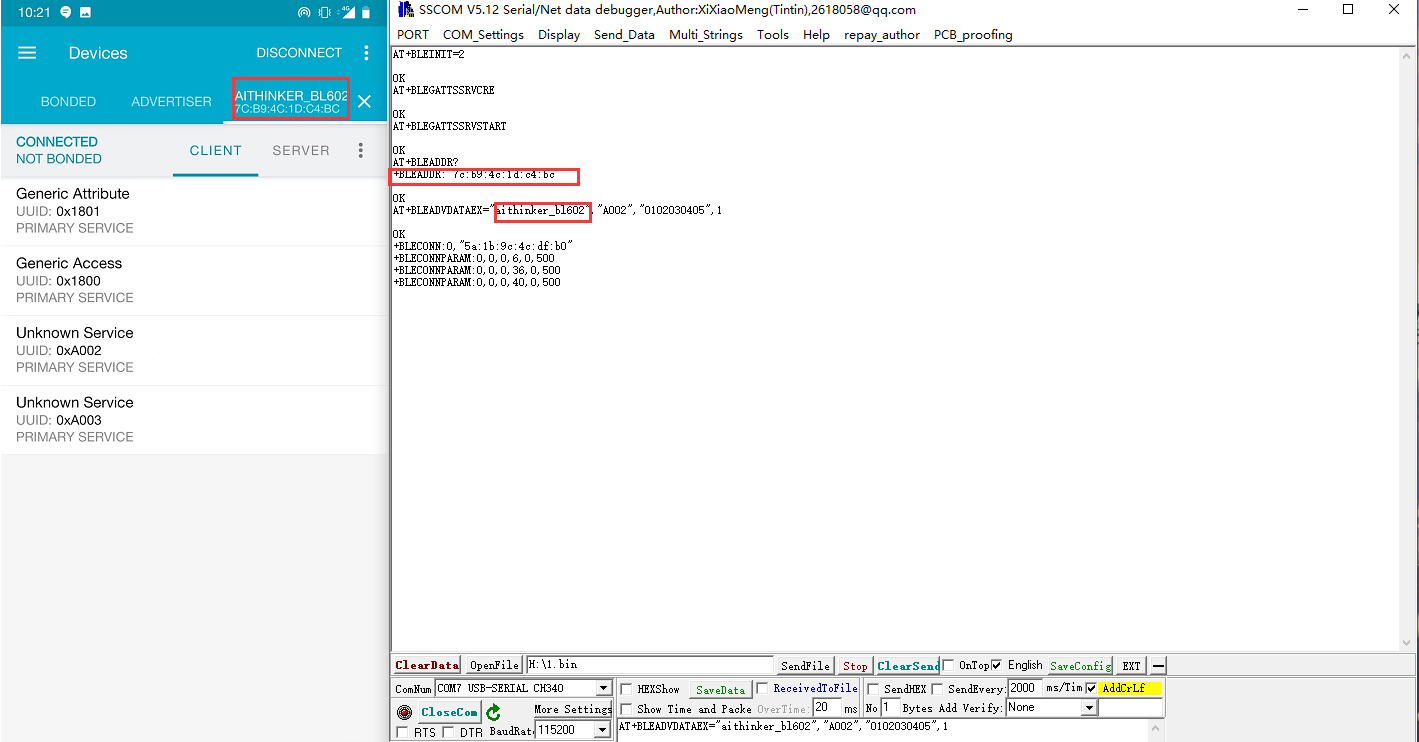This screenshot has height=742, width=1419.
Task: Open the Tools menu
Action: coord(773,34)
